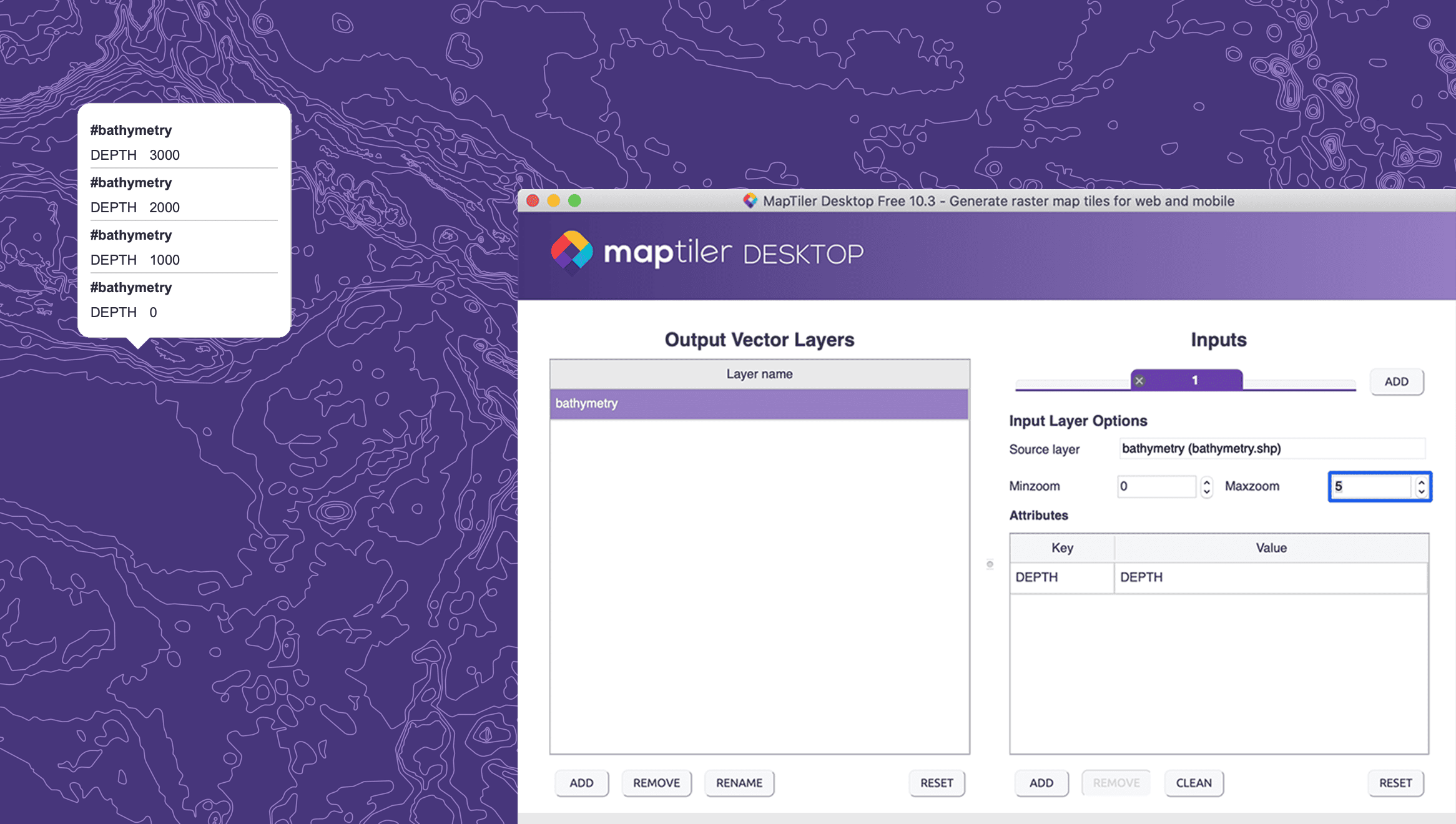Click the CLEAN button in Inputs panel
This screenshot has width=1456, height=824.
point(1192,783)
